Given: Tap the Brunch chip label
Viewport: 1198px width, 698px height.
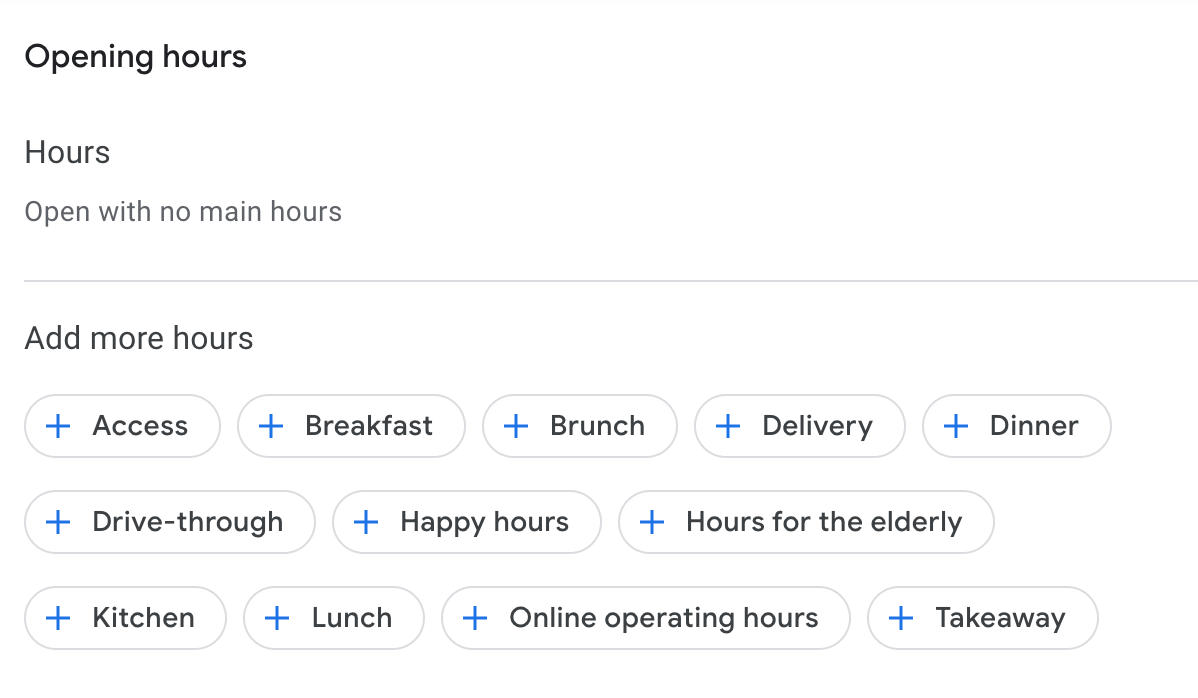Looking at the screenshot, I should pos(597,426).
